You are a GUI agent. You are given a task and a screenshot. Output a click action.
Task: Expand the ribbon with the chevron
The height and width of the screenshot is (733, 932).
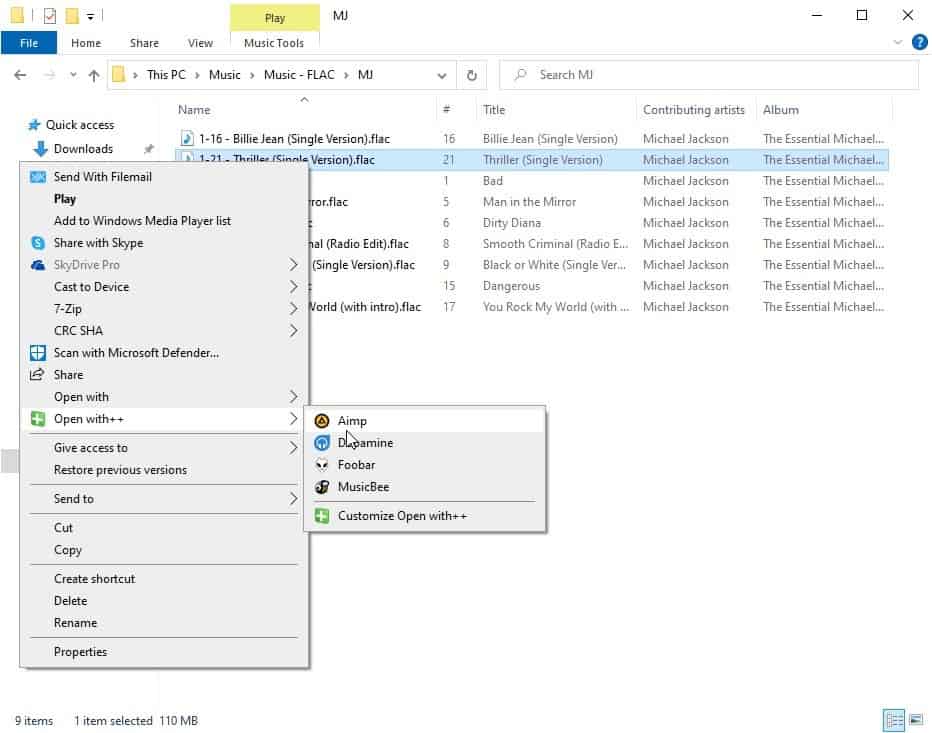pos(897,42)
